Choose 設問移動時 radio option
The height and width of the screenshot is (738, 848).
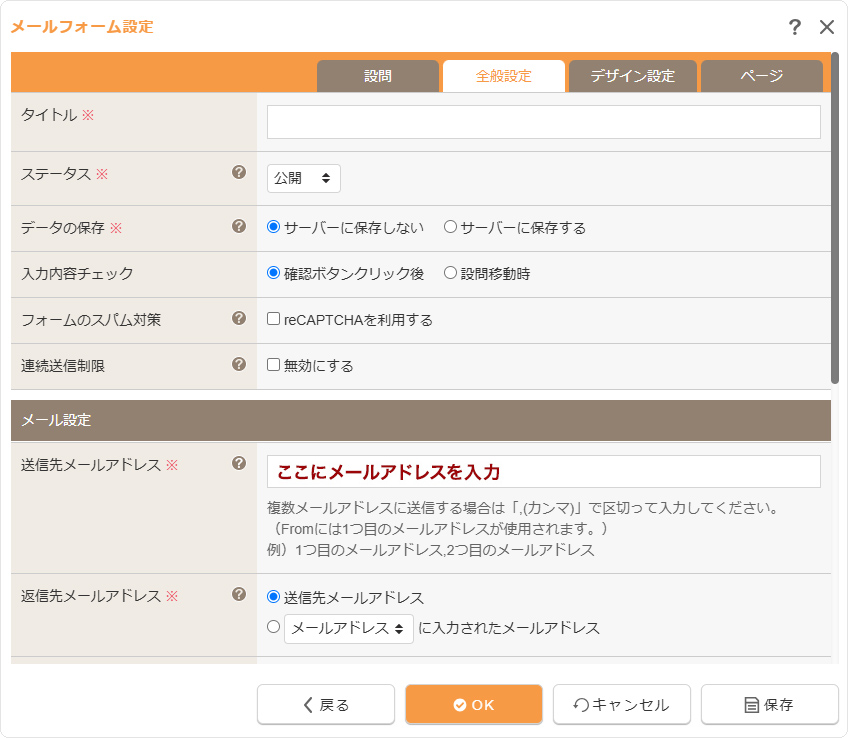click(x=450, y=273)
